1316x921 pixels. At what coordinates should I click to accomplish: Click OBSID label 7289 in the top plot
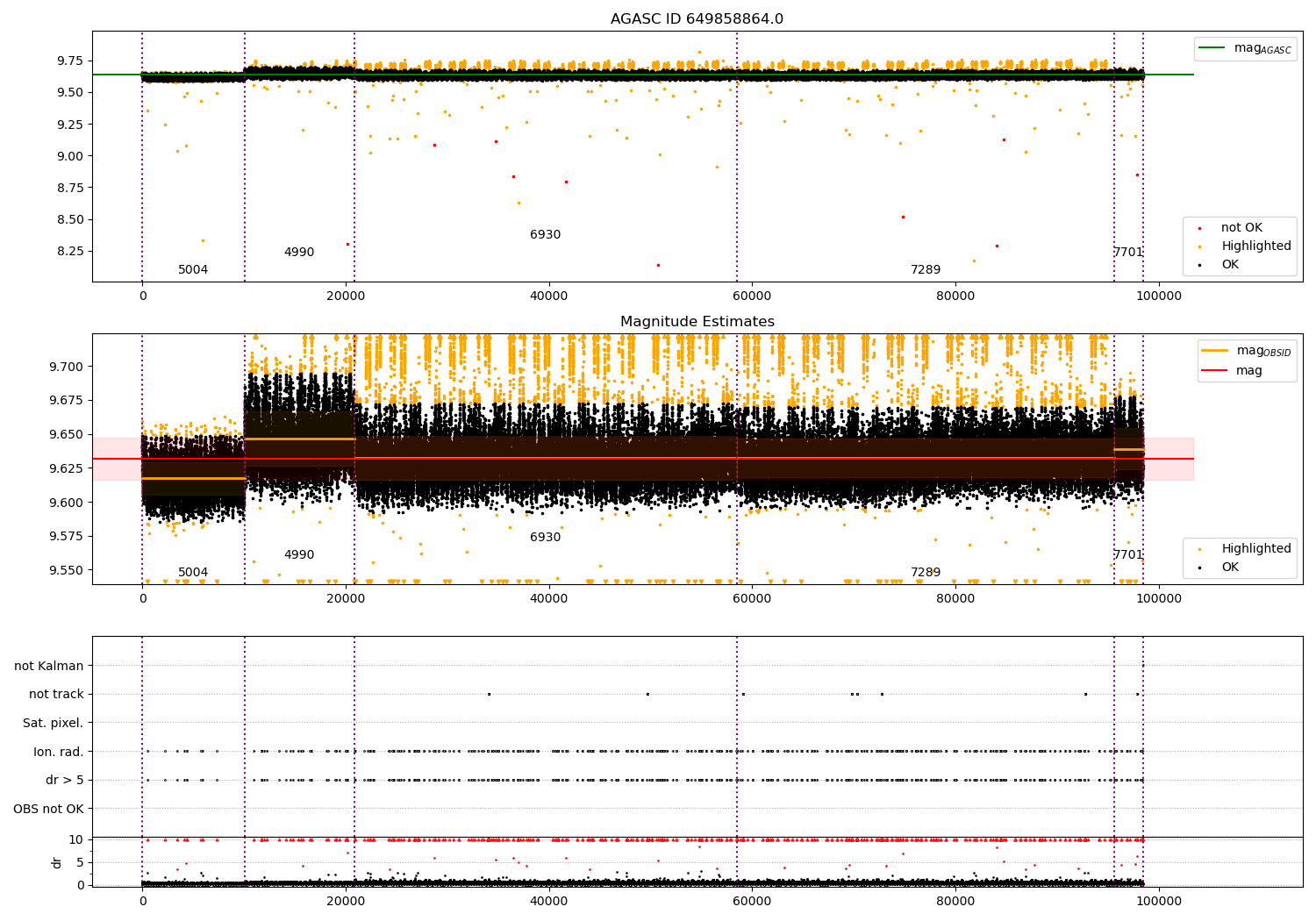coord(926,270)
